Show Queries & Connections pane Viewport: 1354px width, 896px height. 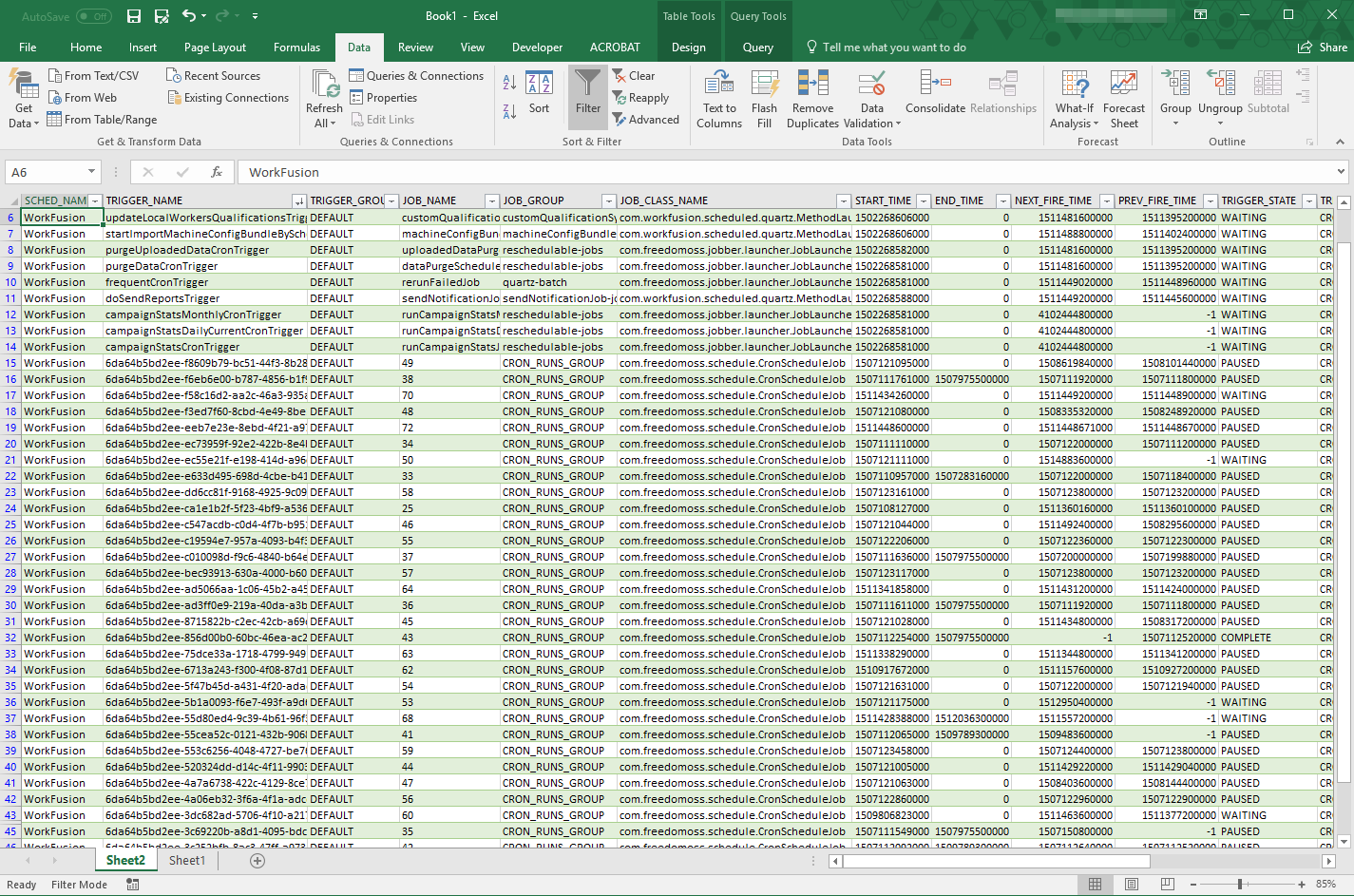pyautogui.click(x=416, y=76)
